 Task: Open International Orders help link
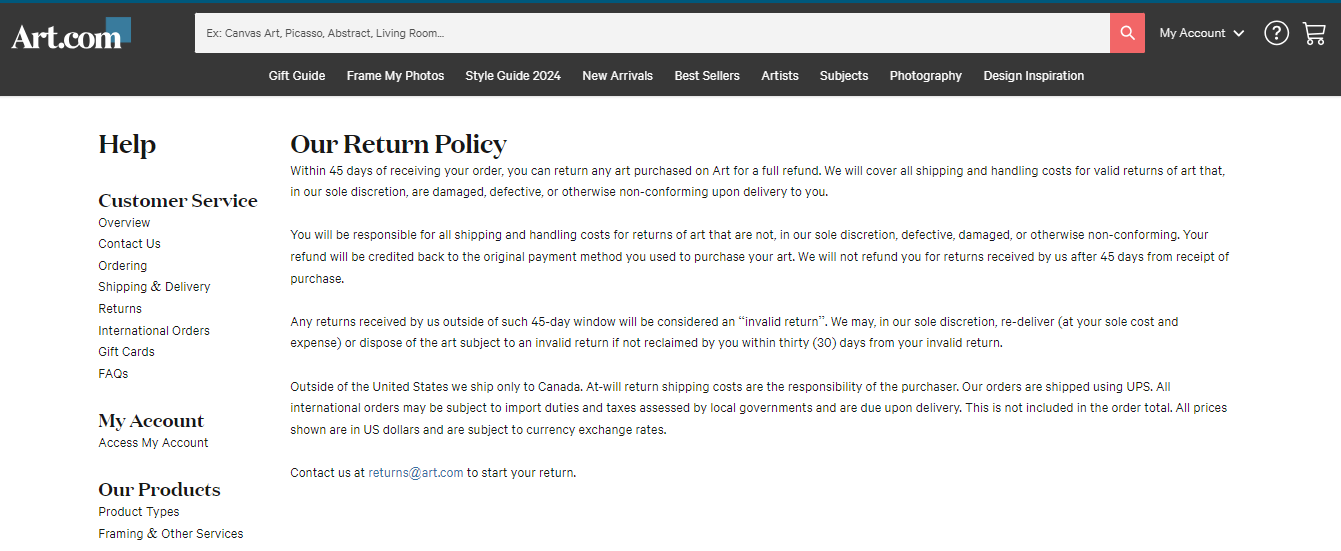pyautogui.click(x=154, y=331)
